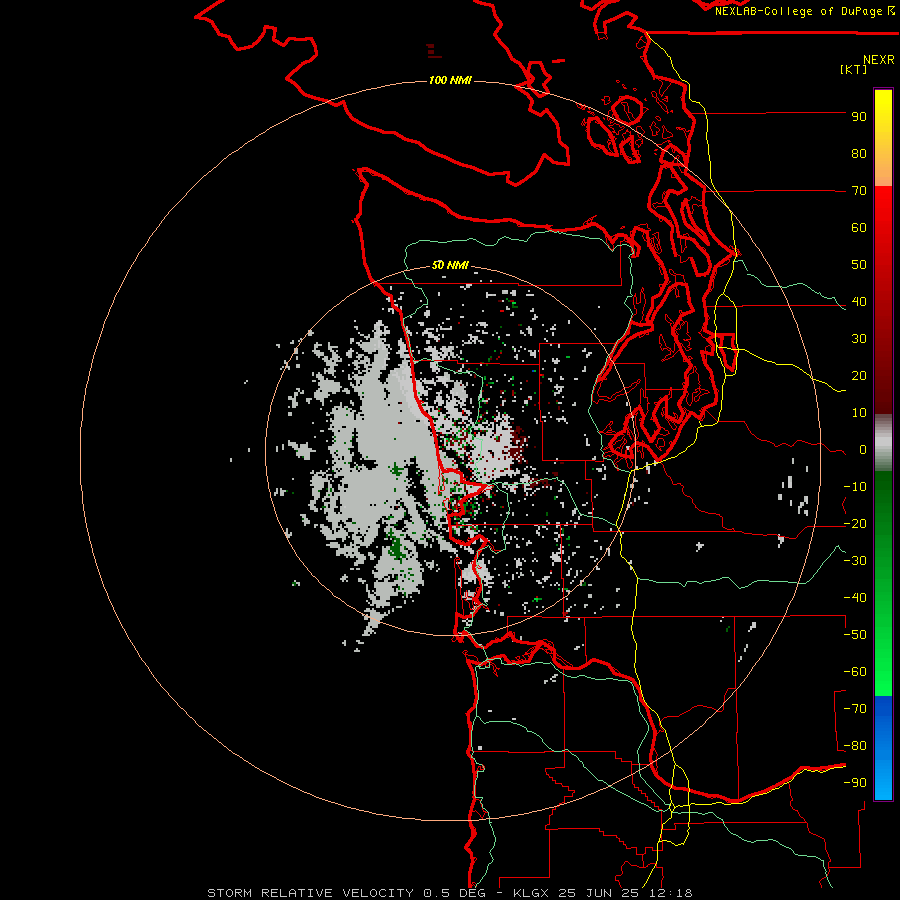Click the -90 value on velocity scale

(x=855, y=783)
